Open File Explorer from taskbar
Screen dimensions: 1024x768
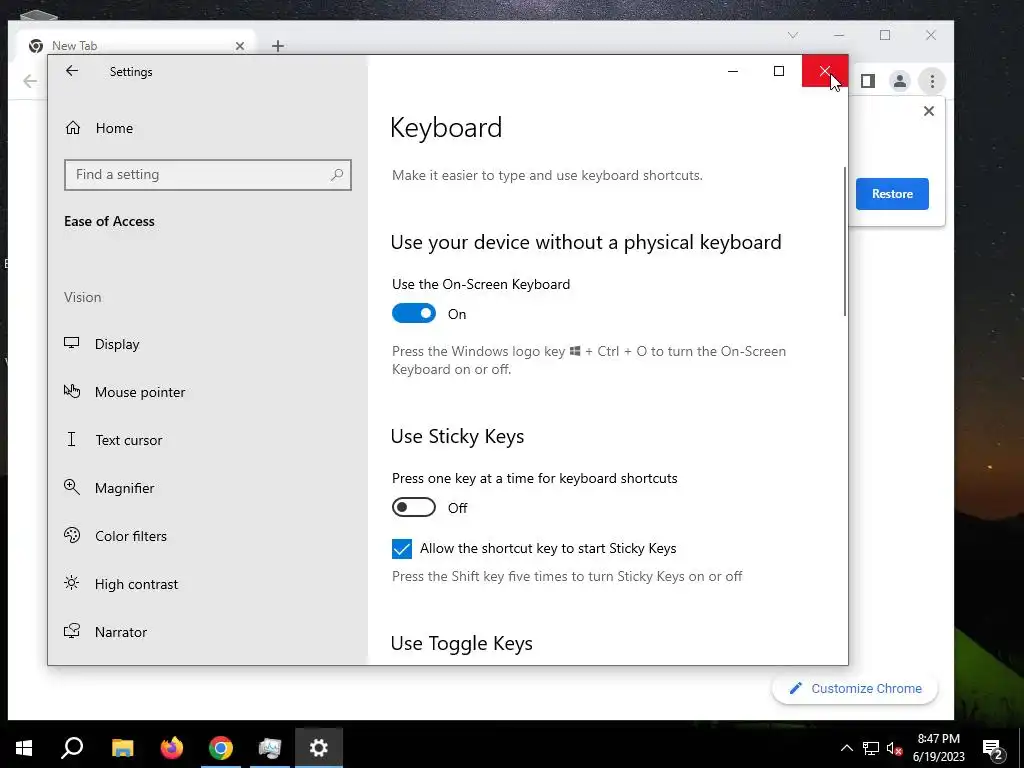[122, 748]
